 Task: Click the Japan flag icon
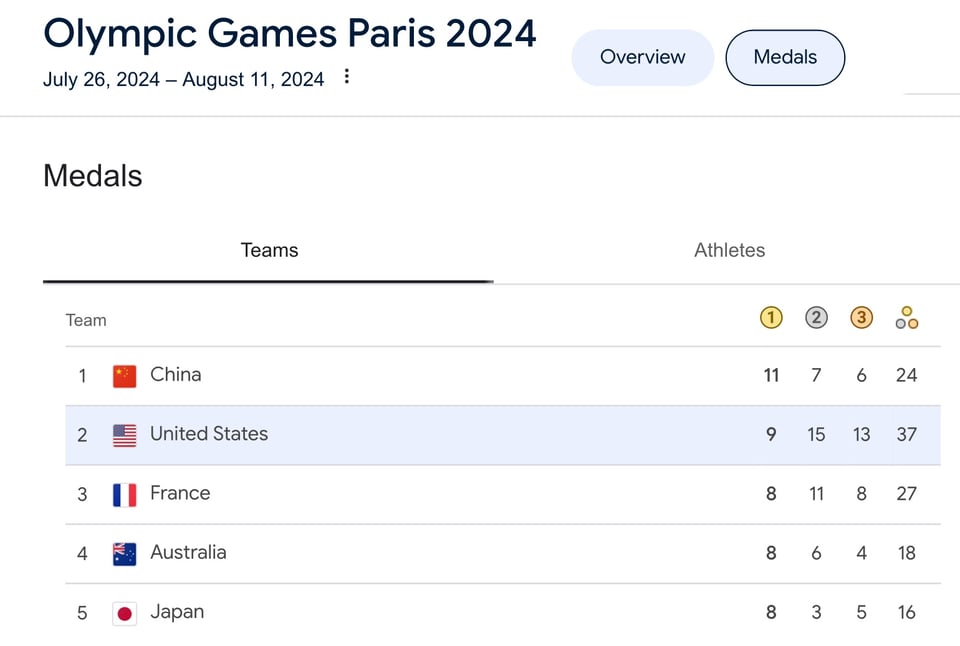click(x=125, y=612)
